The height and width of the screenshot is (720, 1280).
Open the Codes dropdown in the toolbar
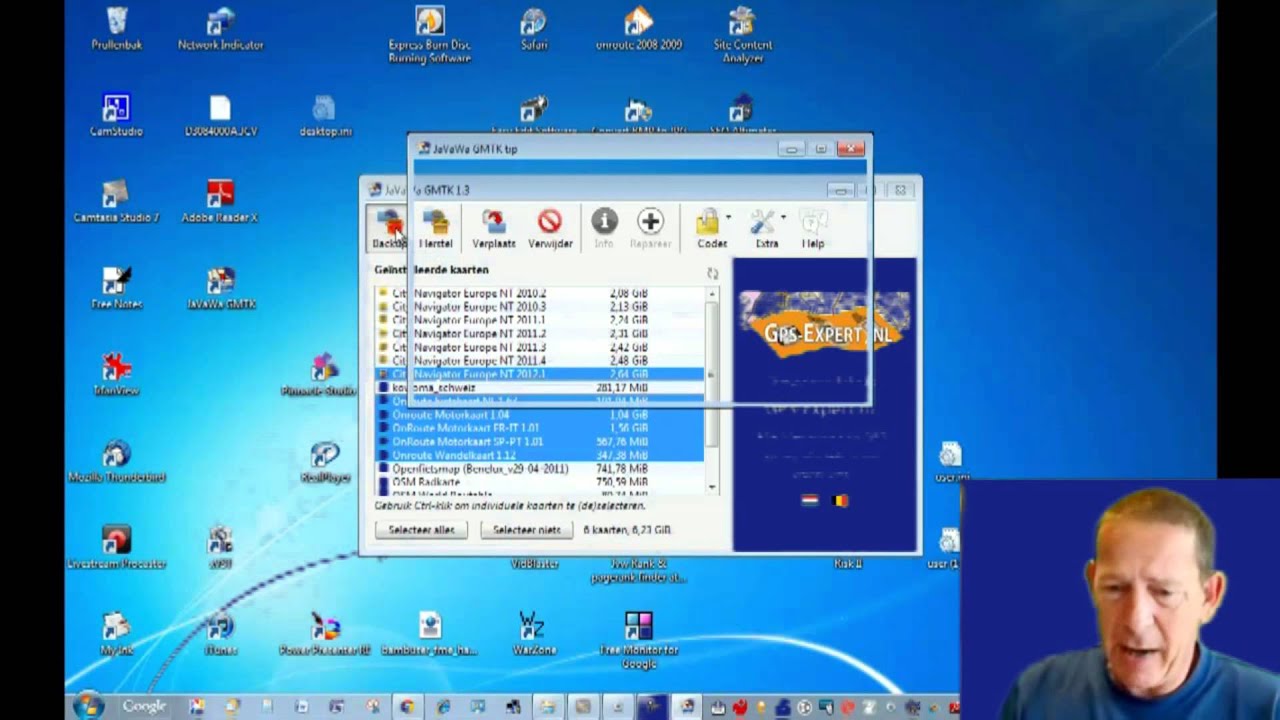pyautogui.click(x=713, y=228)
